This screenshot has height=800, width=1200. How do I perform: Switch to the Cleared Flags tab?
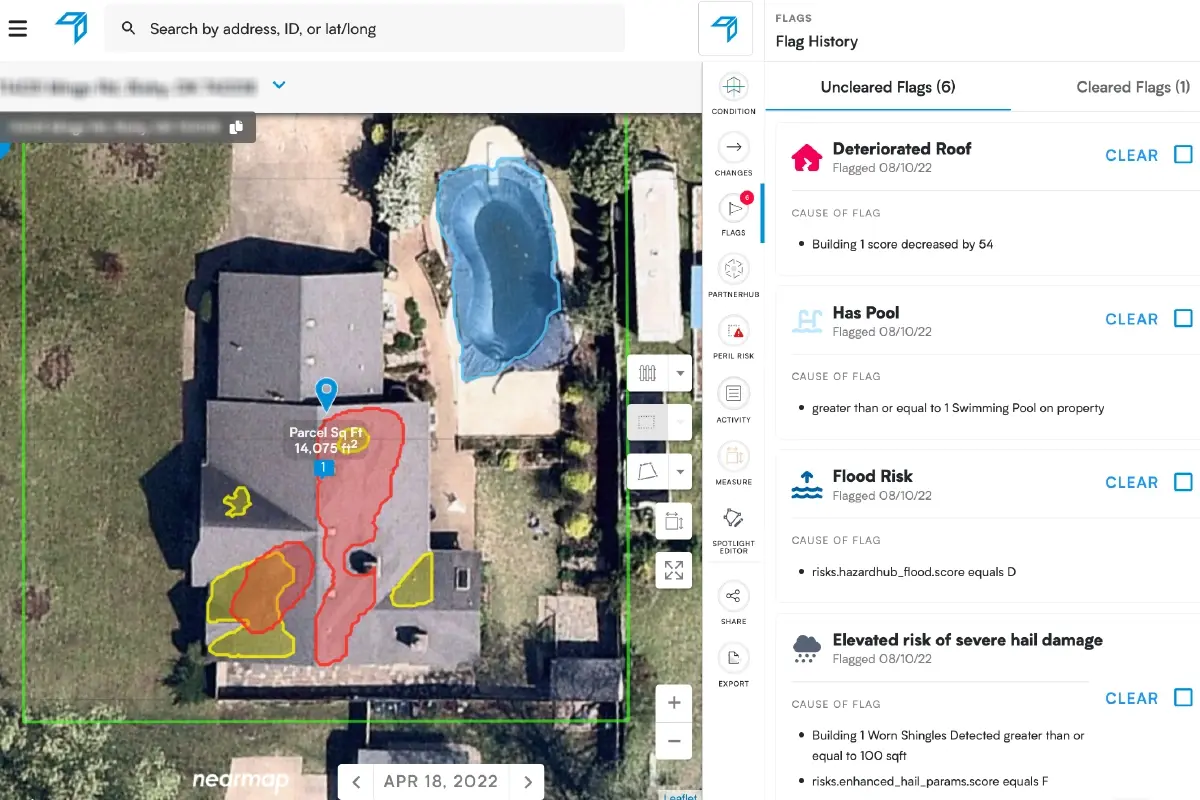[x=1133, y=87]
